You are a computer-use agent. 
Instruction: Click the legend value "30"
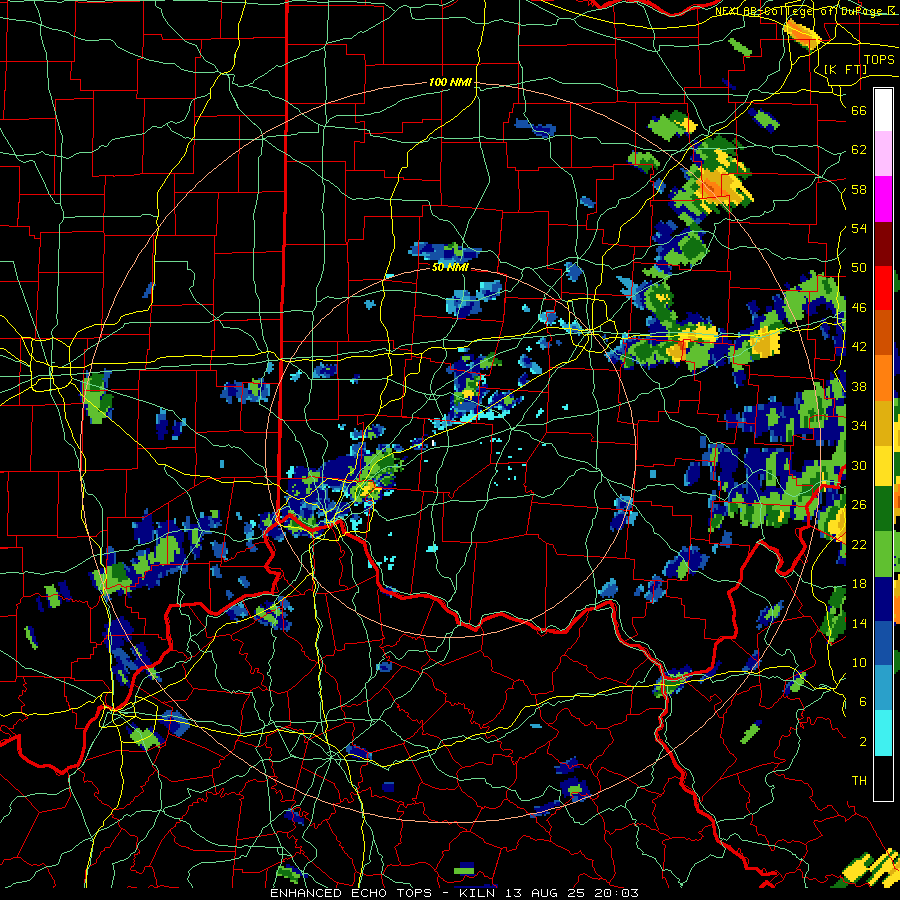[859, 465]
